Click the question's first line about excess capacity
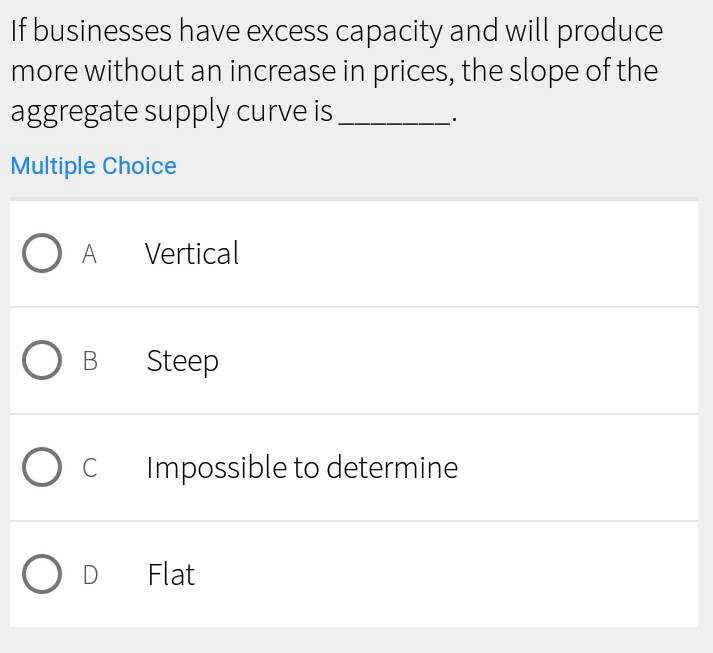Screen dimensions: 713x653 coord(336,32)
